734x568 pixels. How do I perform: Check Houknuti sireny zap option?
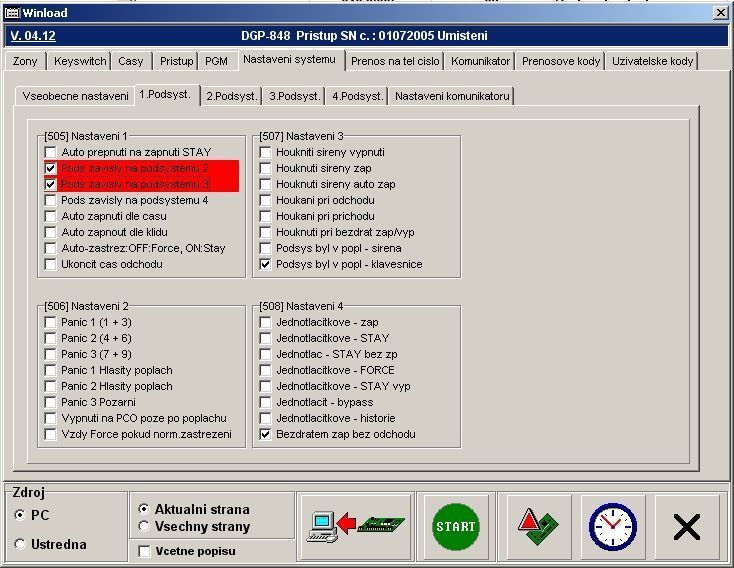[266, 168]
